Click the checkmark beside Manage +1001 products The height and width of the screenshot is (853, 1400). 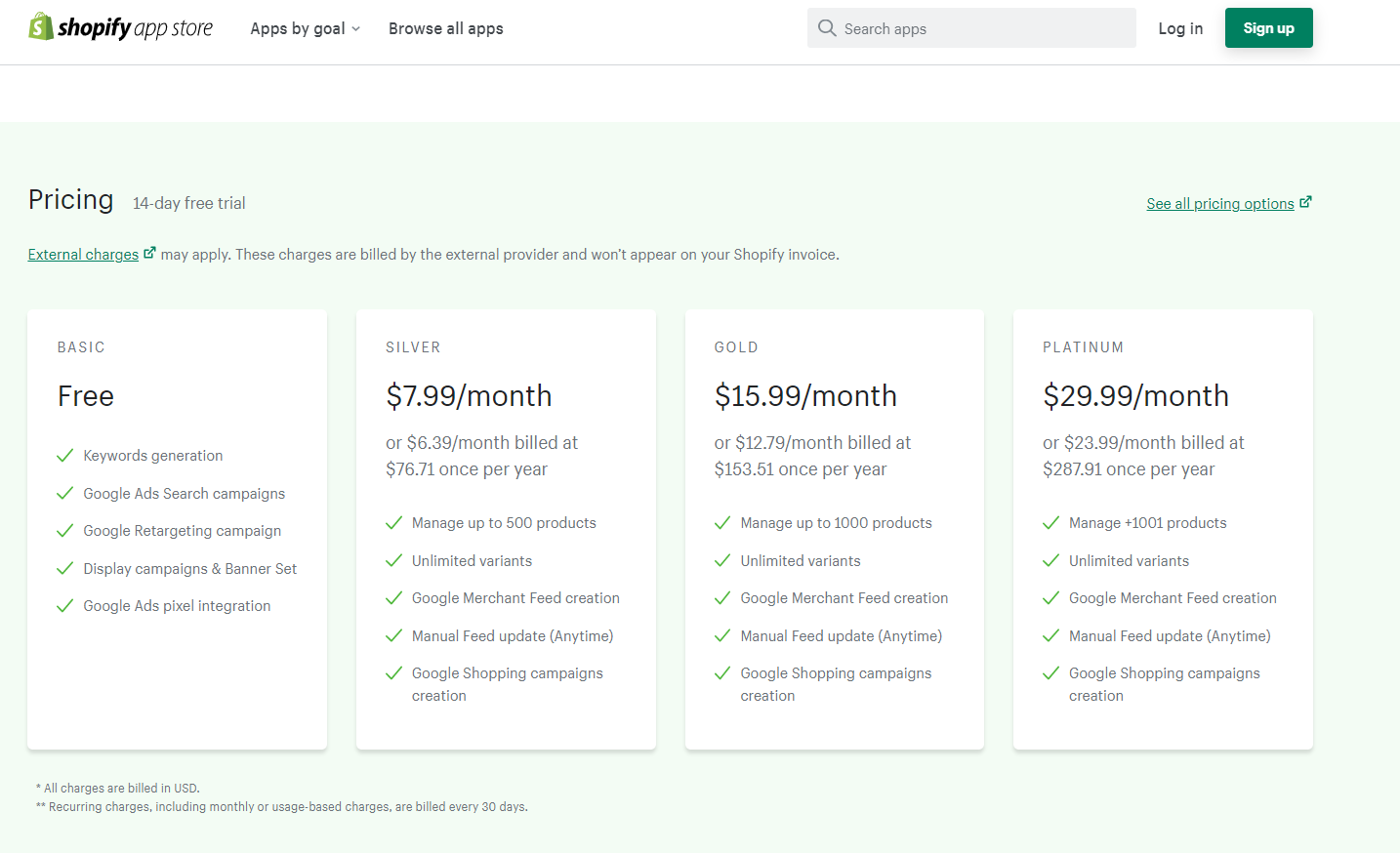1051,523
